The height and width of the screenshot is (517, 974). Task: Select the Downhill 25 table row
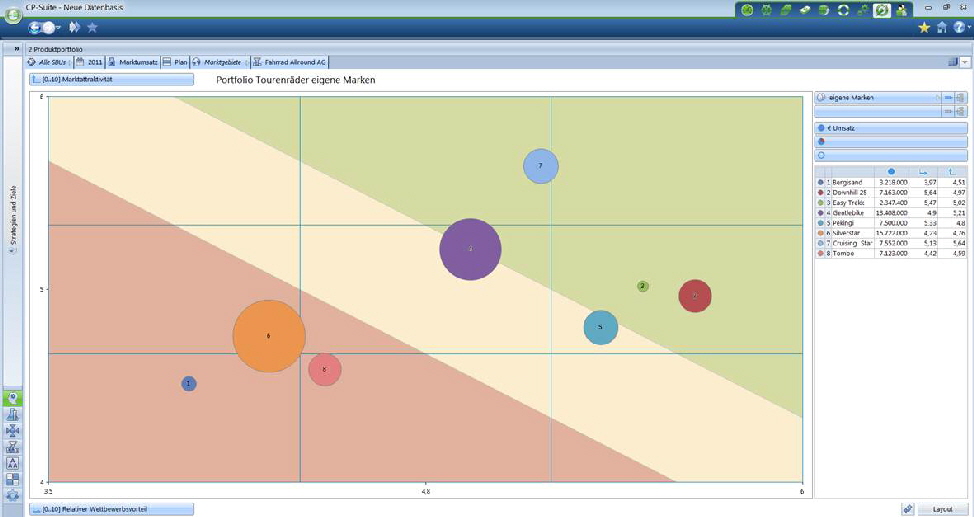[x=891, y=193]
